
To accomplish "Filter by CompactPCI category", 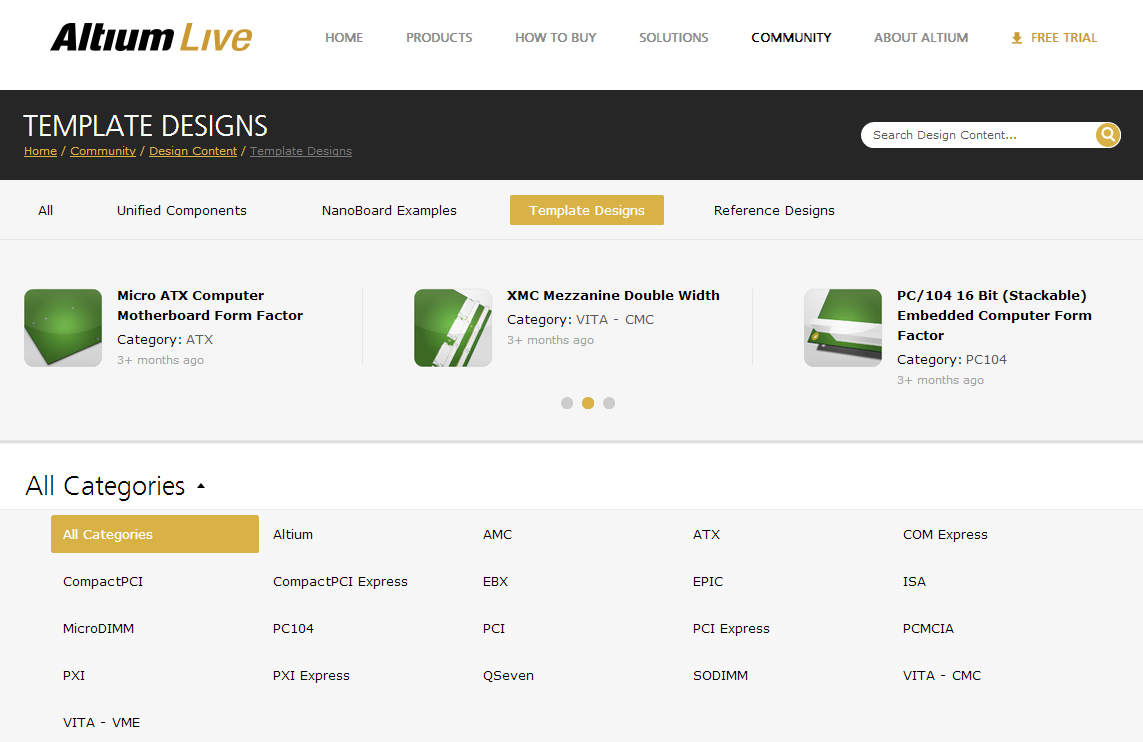I will 103,582.
